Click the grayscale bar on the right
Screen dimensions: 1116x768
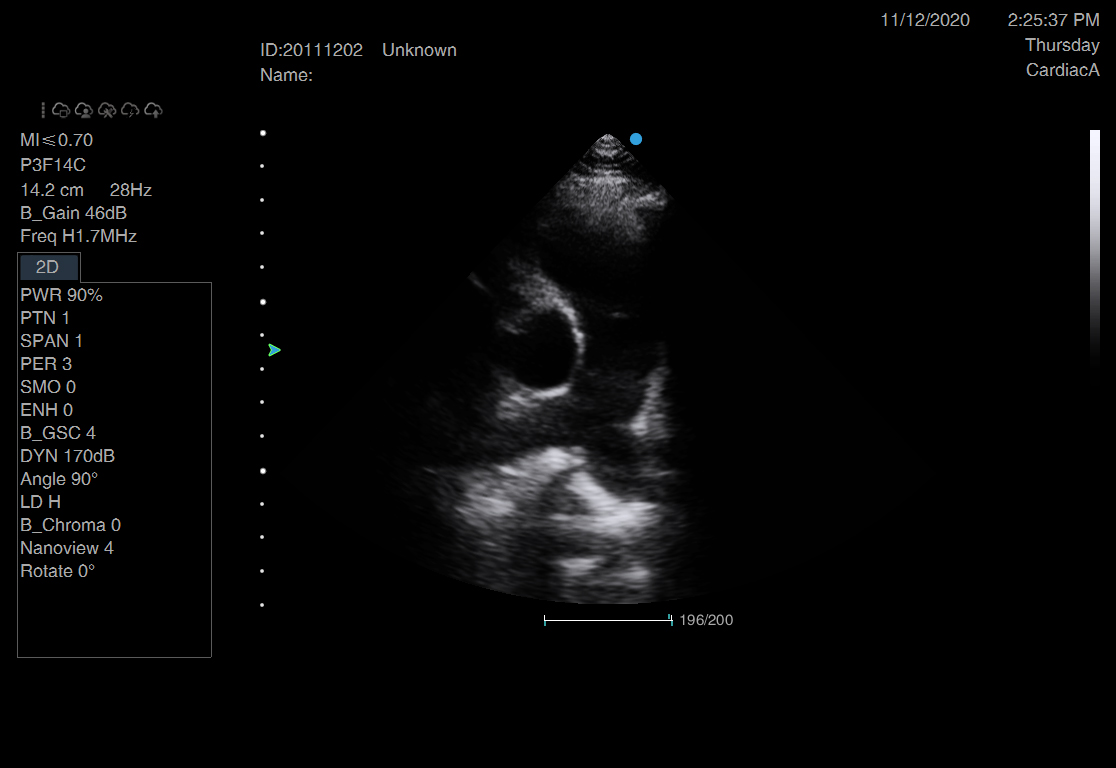click(1094, 250)
